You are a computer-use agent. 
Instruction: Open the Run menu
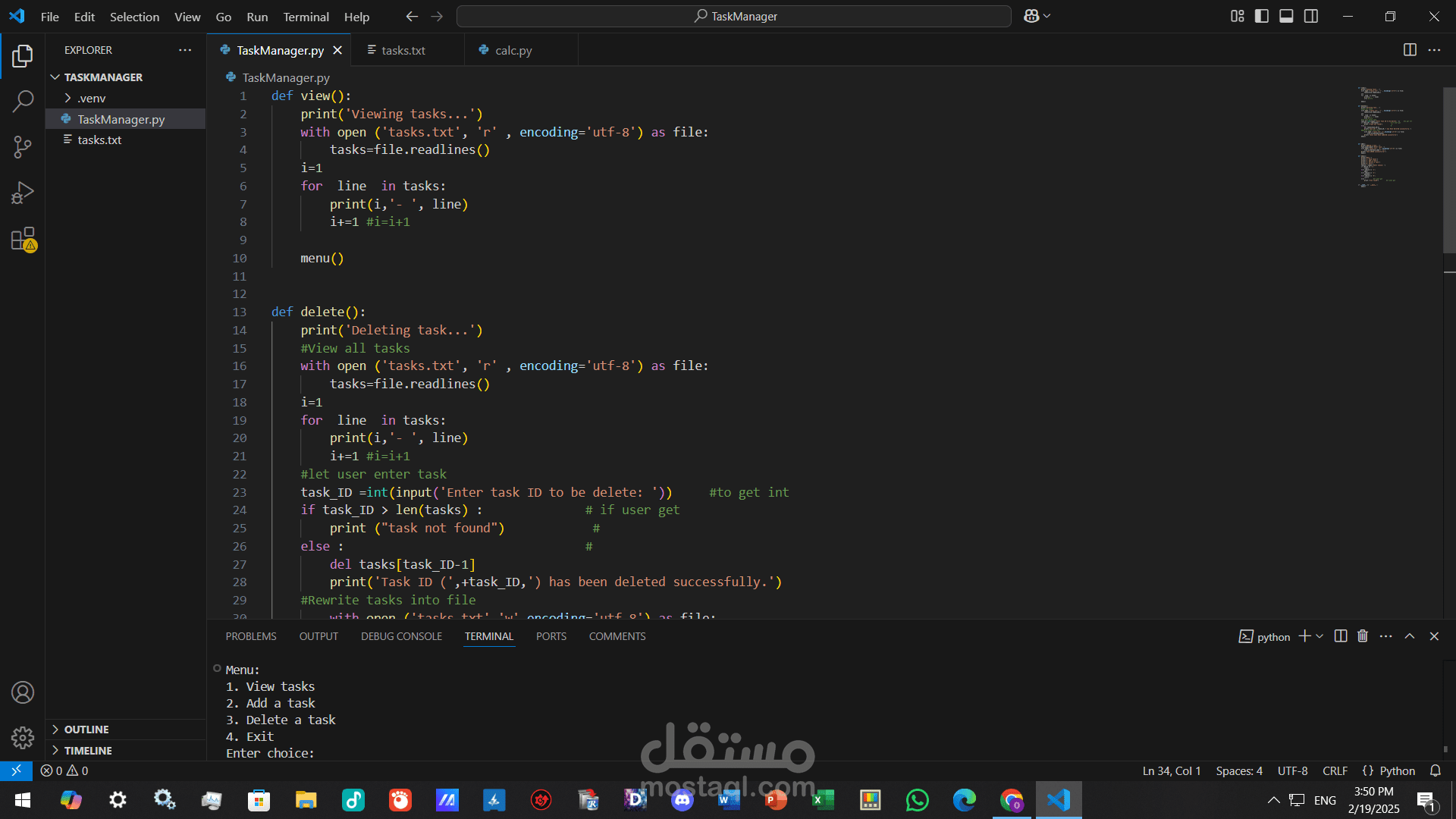[257, 17]
